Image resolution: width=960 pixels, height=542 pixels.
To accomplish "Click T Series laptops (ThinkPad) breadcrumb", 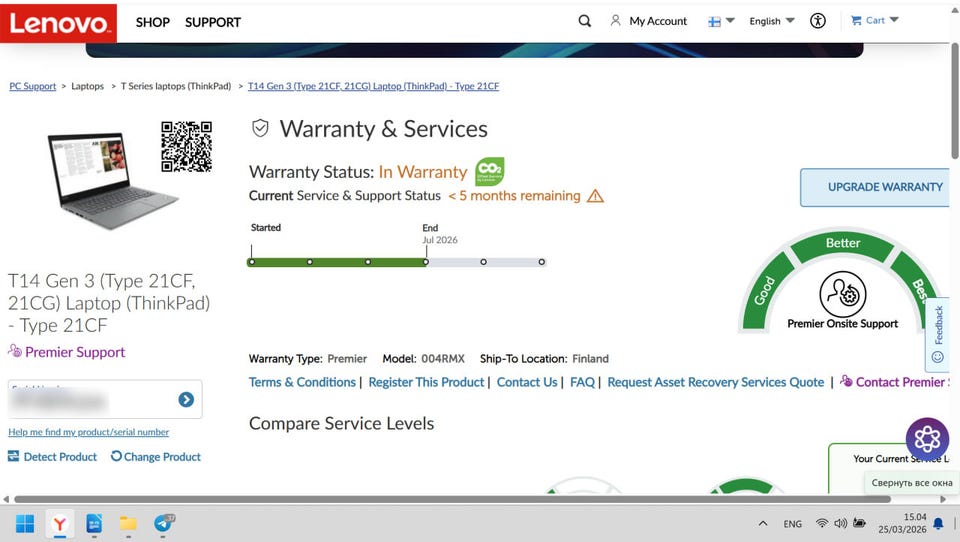I will [176, 86].
